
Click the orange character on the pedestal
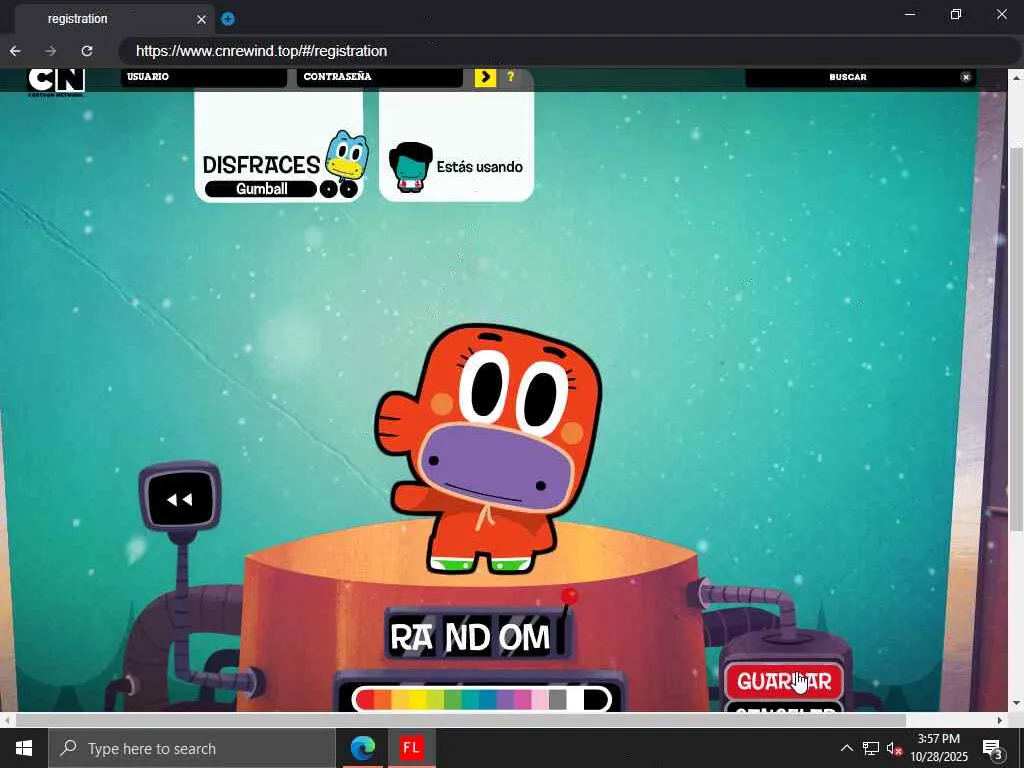pos(488,449)
